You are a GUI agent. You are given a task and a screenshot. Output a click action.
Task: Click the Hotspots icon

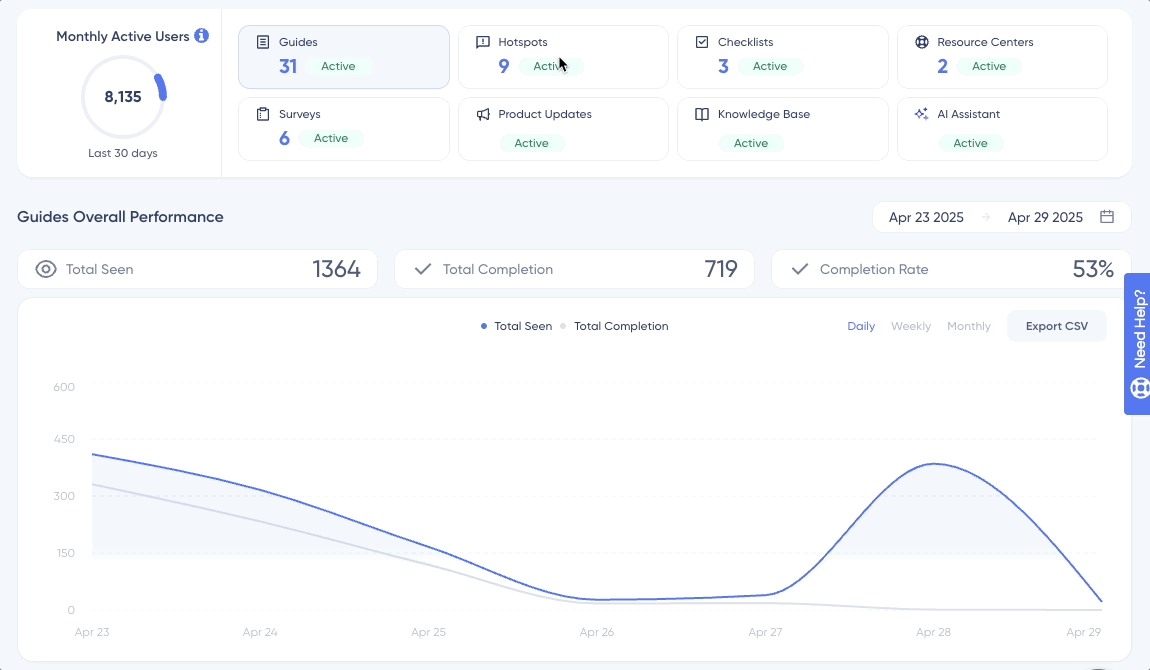point(483,42)
